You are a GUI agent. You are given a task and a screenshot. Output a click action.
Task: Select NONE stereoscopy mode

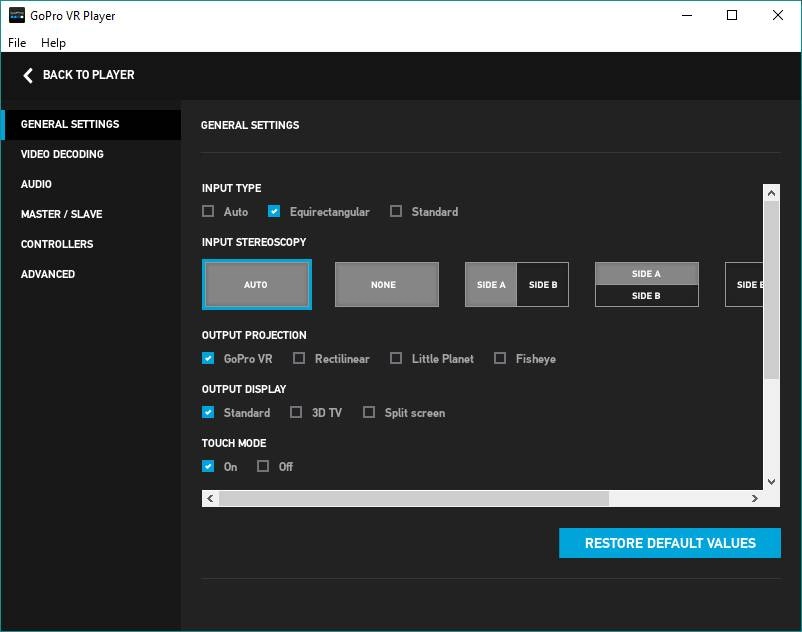pos(387,284)
